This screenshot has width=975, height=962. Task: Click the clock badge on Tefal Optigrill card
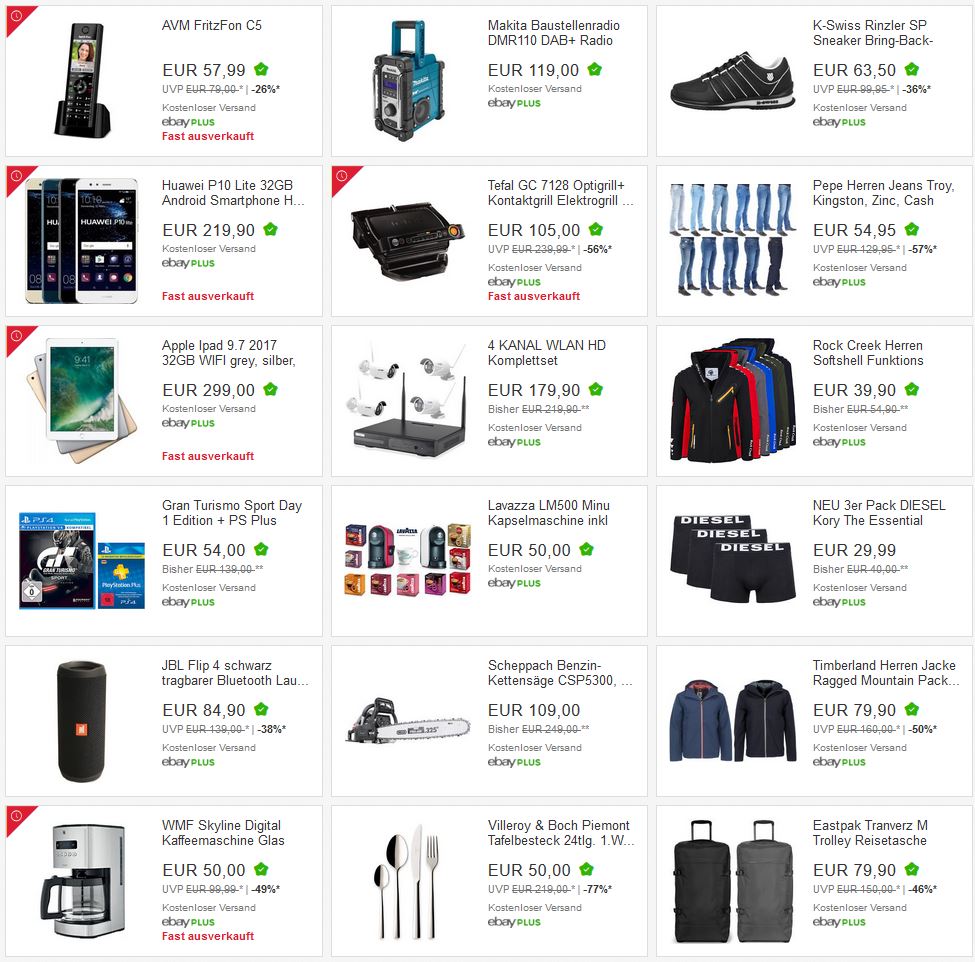342,177
